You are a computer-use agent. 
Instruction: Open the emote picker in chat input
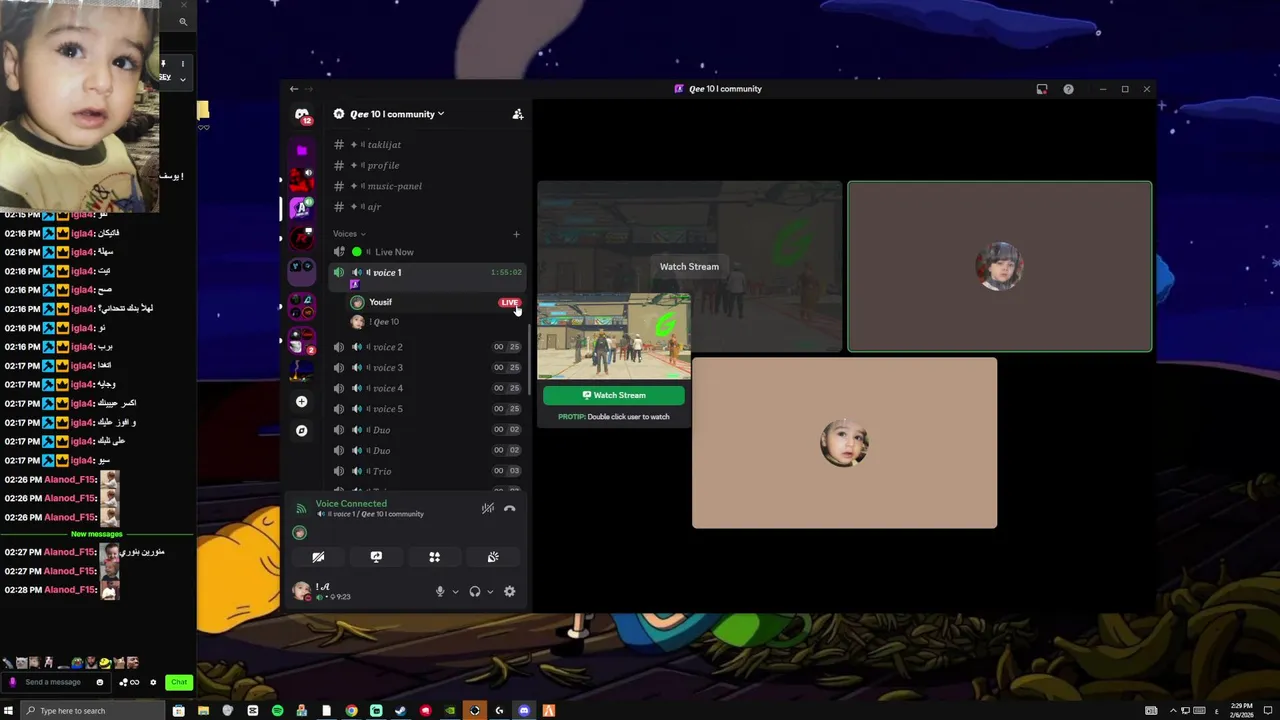[x=99, y=682]
